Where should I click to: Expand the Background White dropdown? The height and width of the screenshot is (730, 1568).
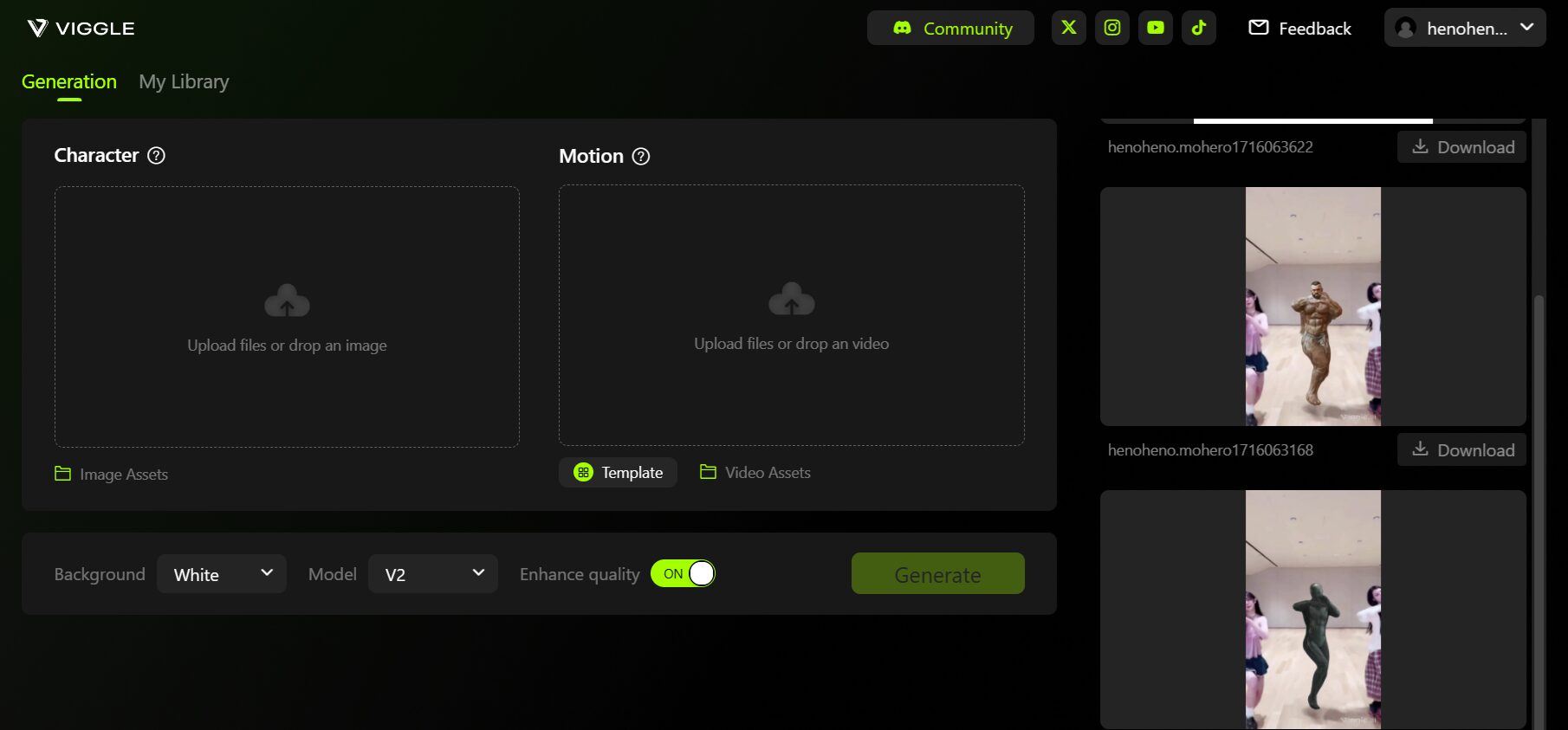click(221, 574)
